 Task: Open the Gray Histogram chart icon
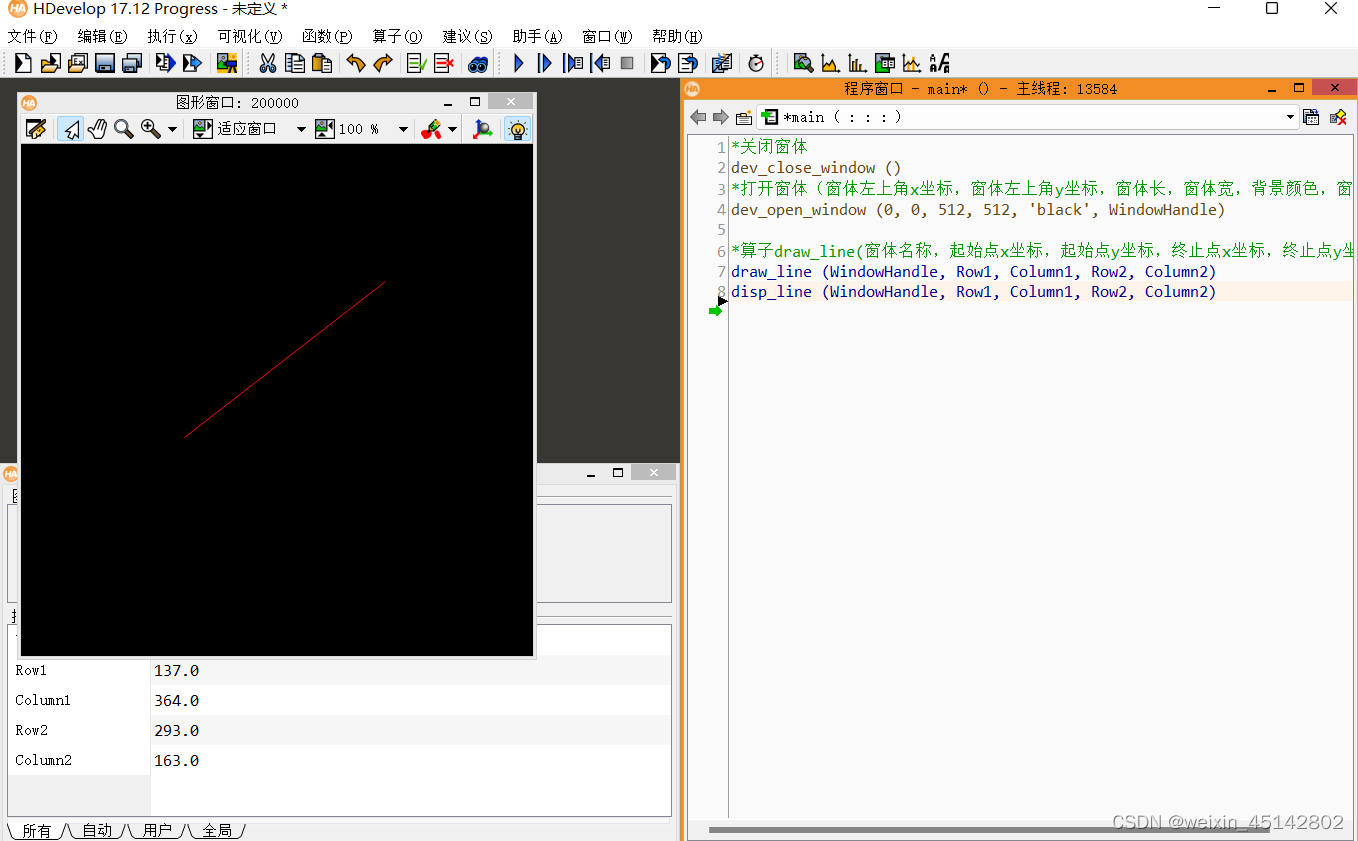pyautogui.click(x=830, y=63)
